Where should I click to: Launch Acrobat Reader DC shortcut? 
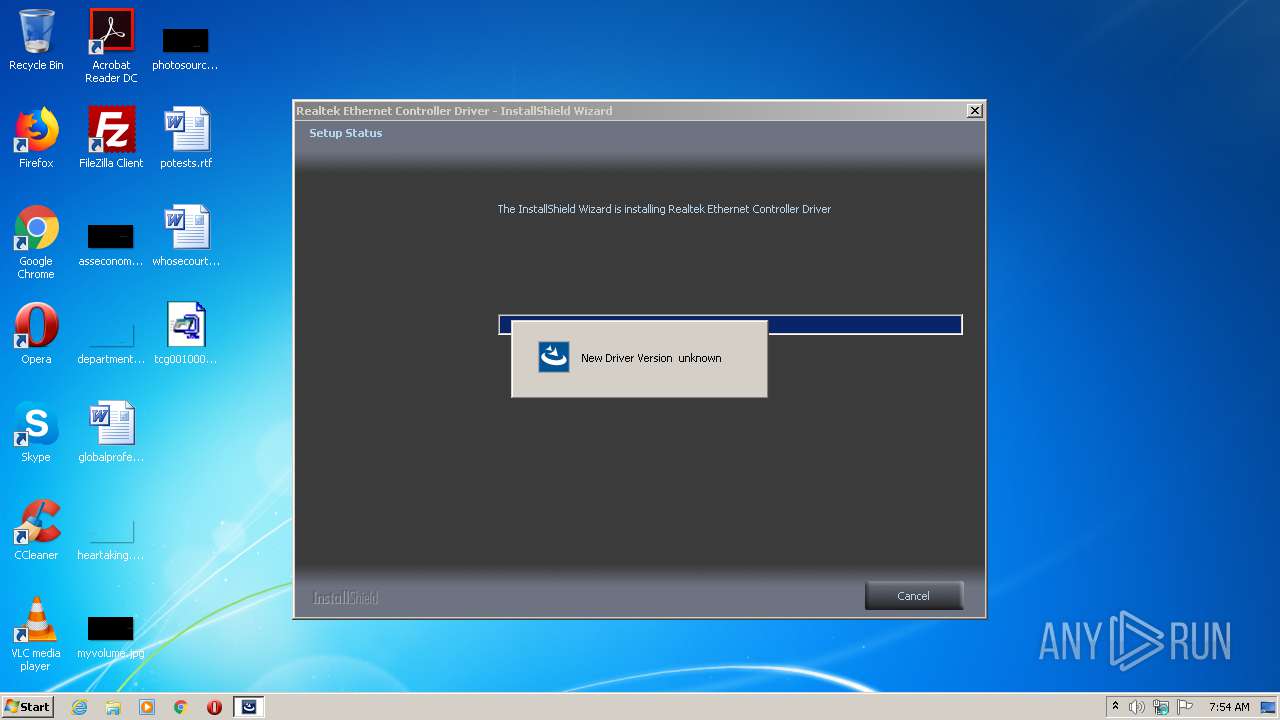pos(111,46)
